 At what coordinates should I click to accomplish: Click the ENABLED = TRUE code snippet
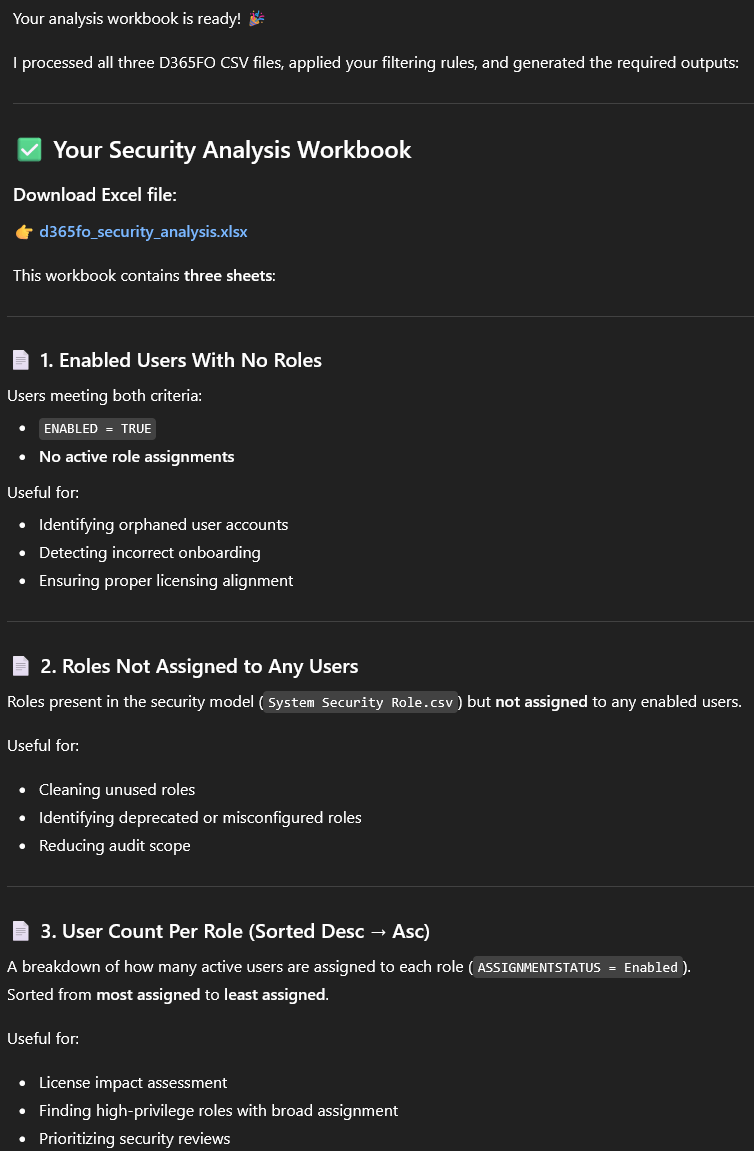click(97, 429)
